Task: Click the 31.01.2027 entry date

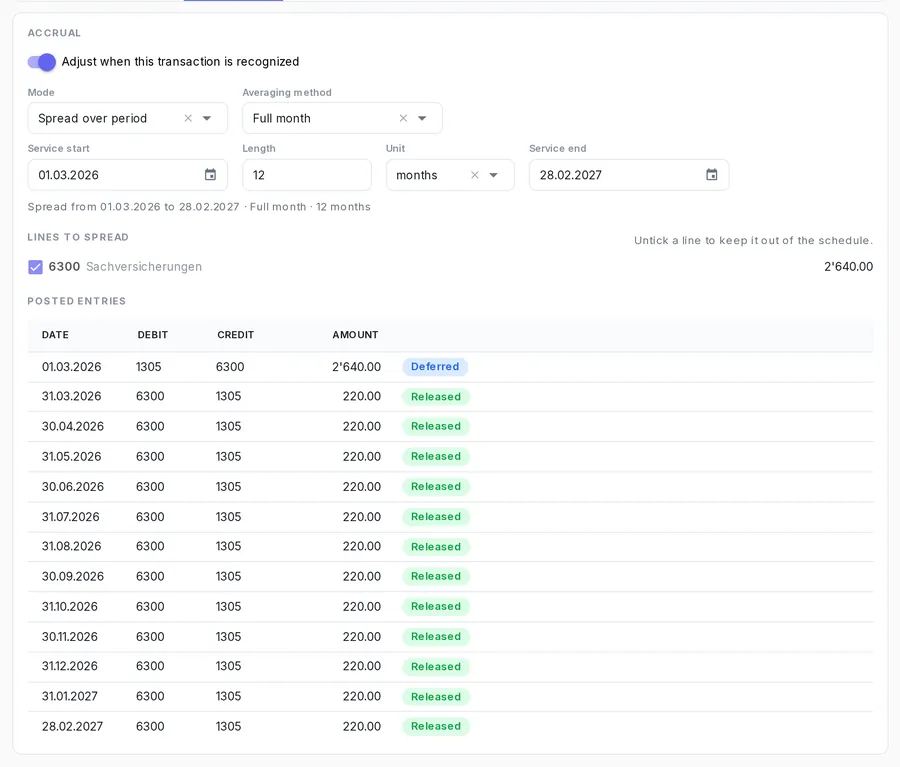Action: click(x=69, y=696)
